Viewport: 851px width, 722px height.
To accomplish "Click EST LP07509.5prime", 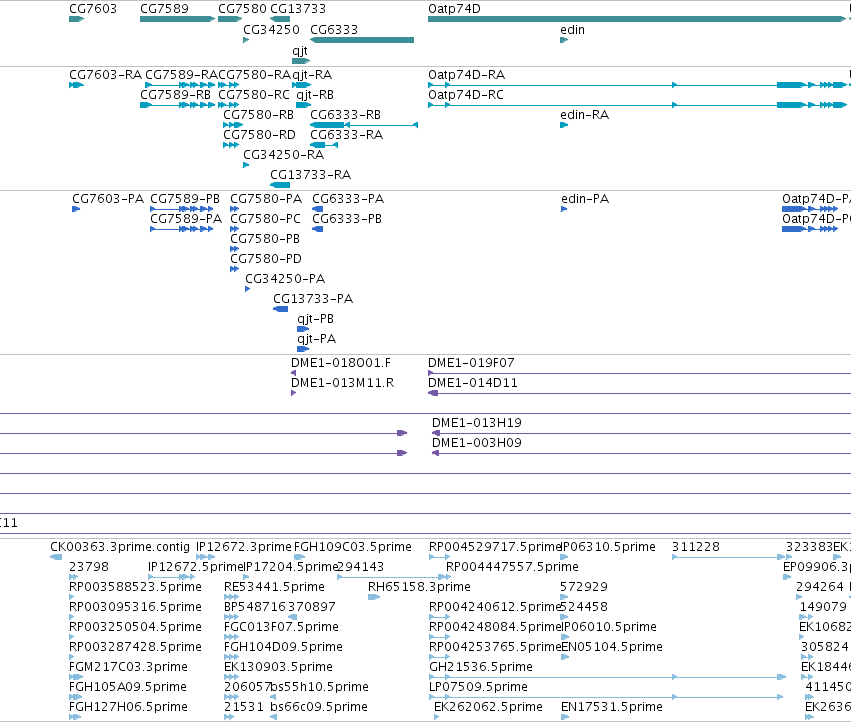I will coord(478,687).
